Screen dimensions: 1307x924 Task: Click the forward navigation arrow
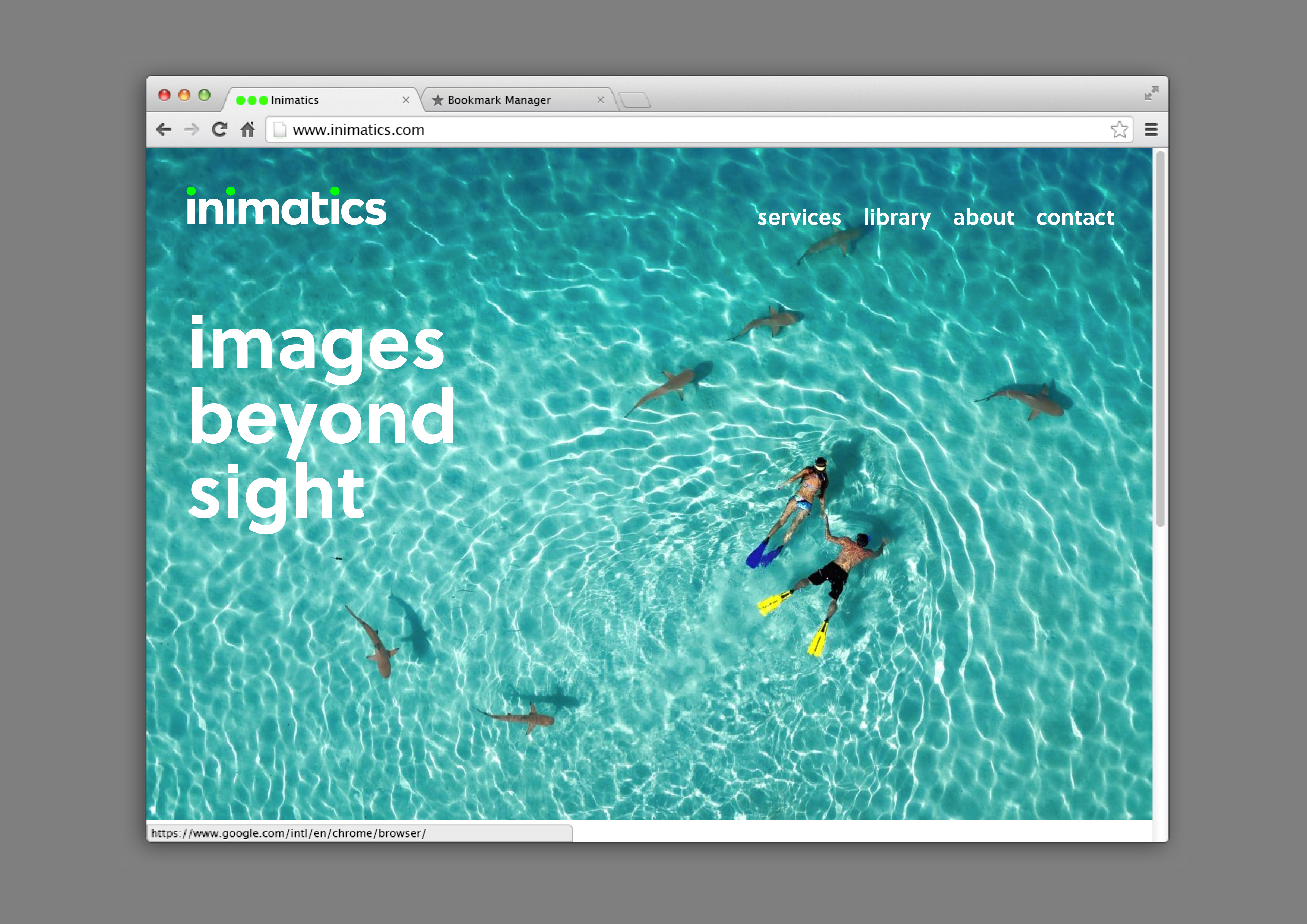[x=192, y=129]
